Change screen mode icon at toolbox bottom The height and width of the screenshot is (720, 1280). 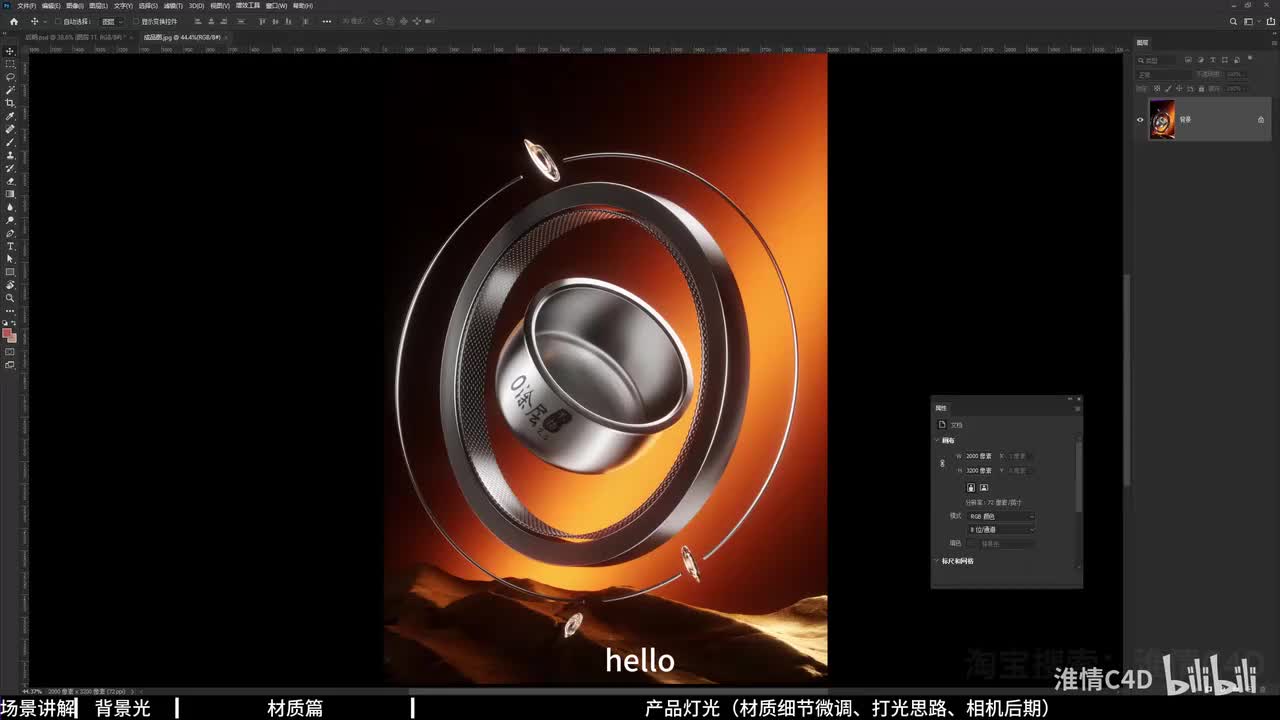click(10, 365)
